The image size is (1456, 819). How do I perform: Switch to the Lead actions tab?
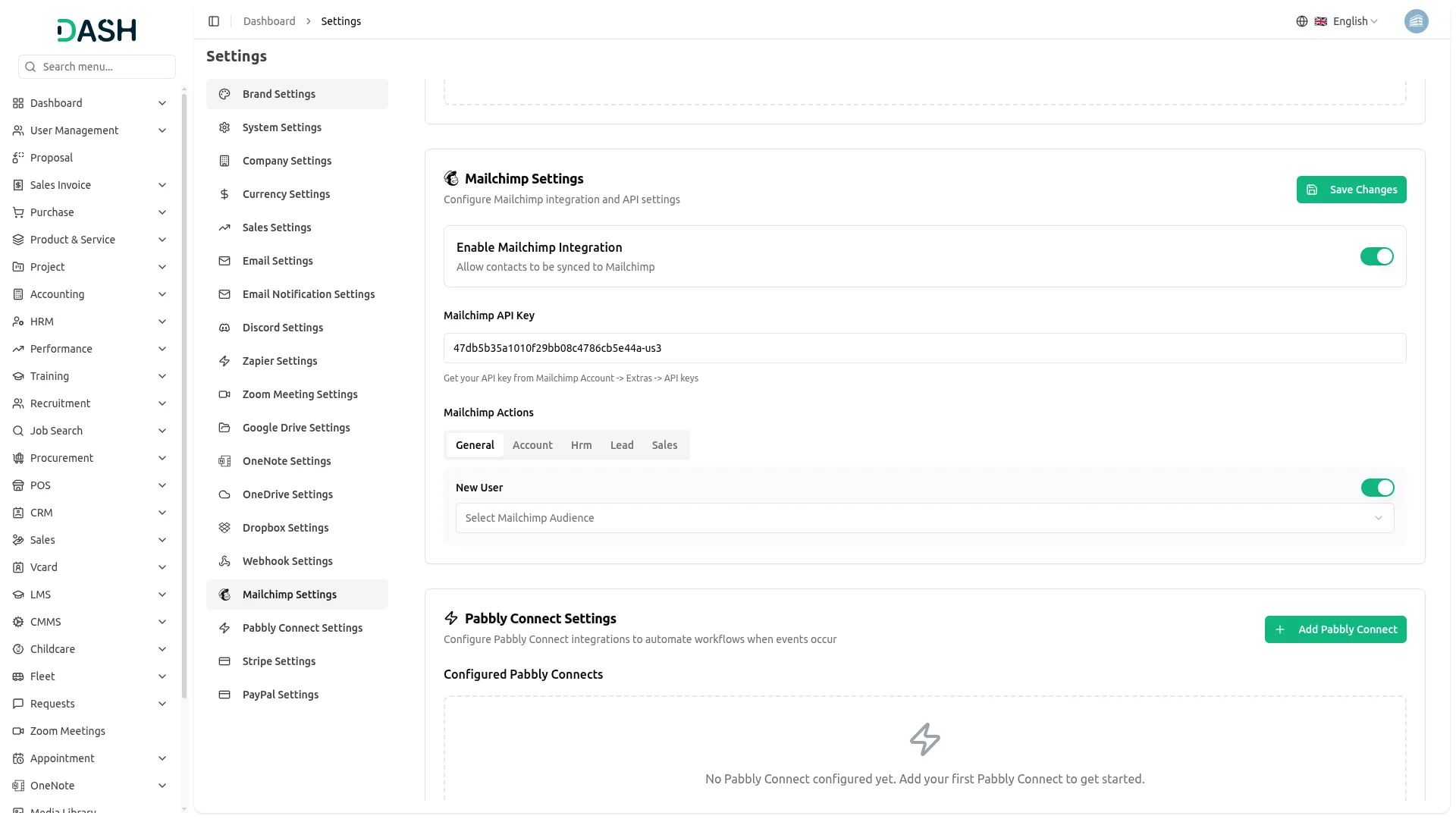[x=621, y=445]
